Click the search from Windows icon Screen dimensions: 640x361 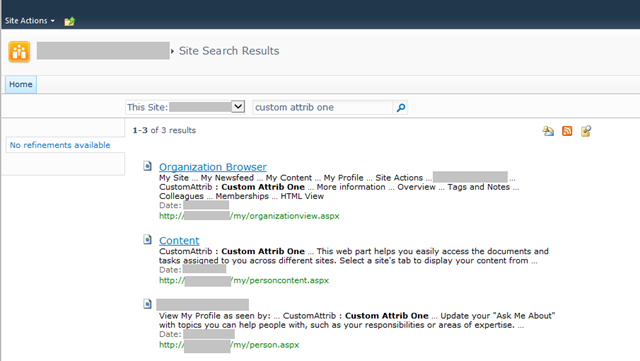[586, 131]
